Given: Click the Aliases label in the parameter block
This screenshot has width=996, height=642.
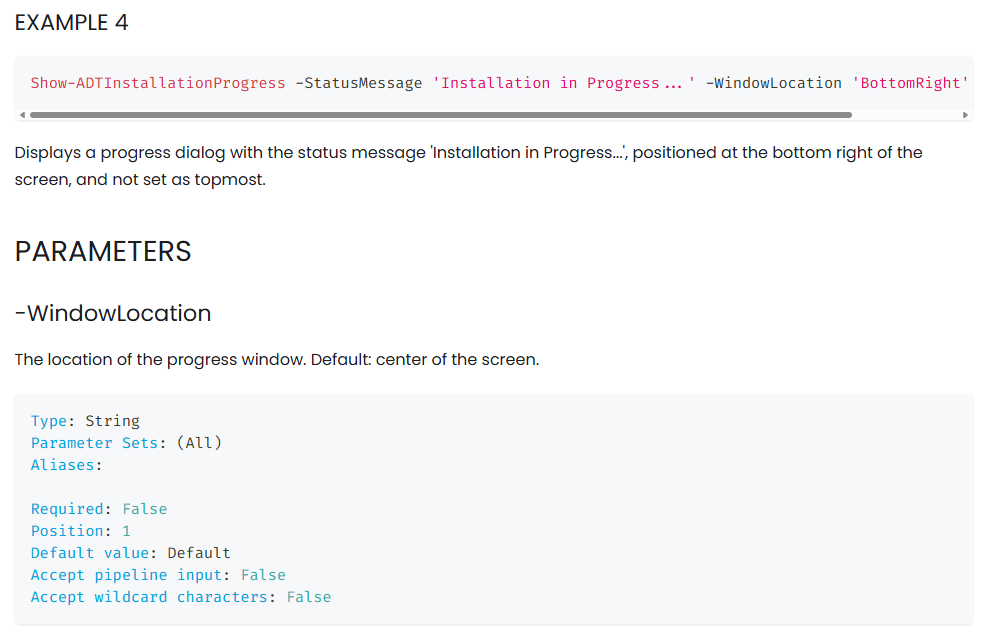Looking at the screenshot, I should click(66, 465).
